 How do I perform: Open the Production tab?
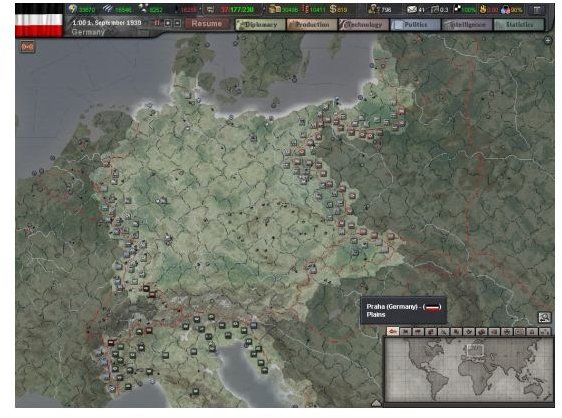point(312,24)
